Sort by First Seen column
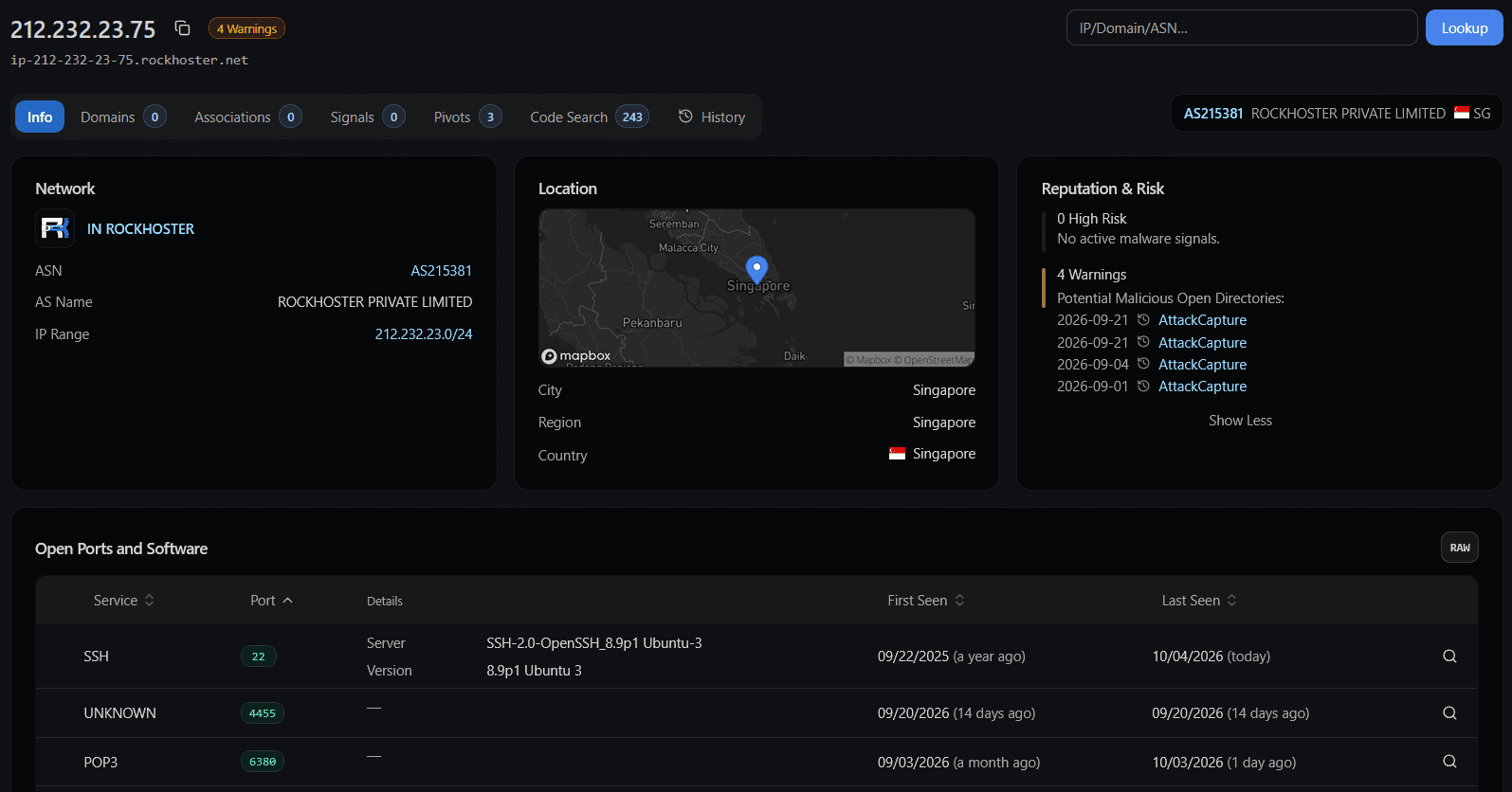 (x=926, y=601)
